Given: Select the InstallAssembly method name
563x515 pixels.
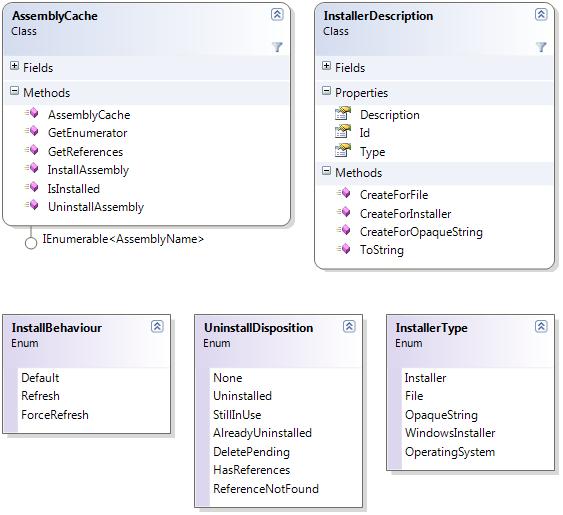Looking at the screenshot, I should (88, 170).
